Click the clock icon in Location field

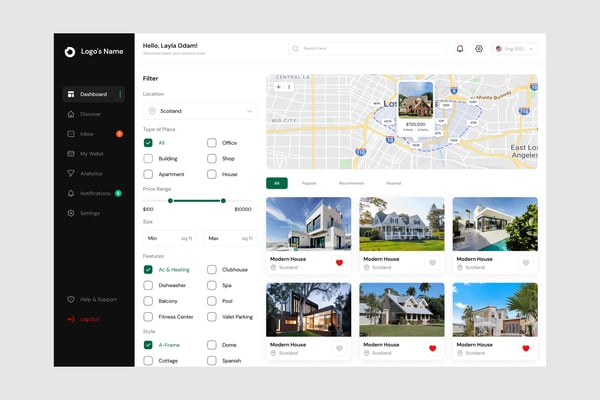[152, 111]
